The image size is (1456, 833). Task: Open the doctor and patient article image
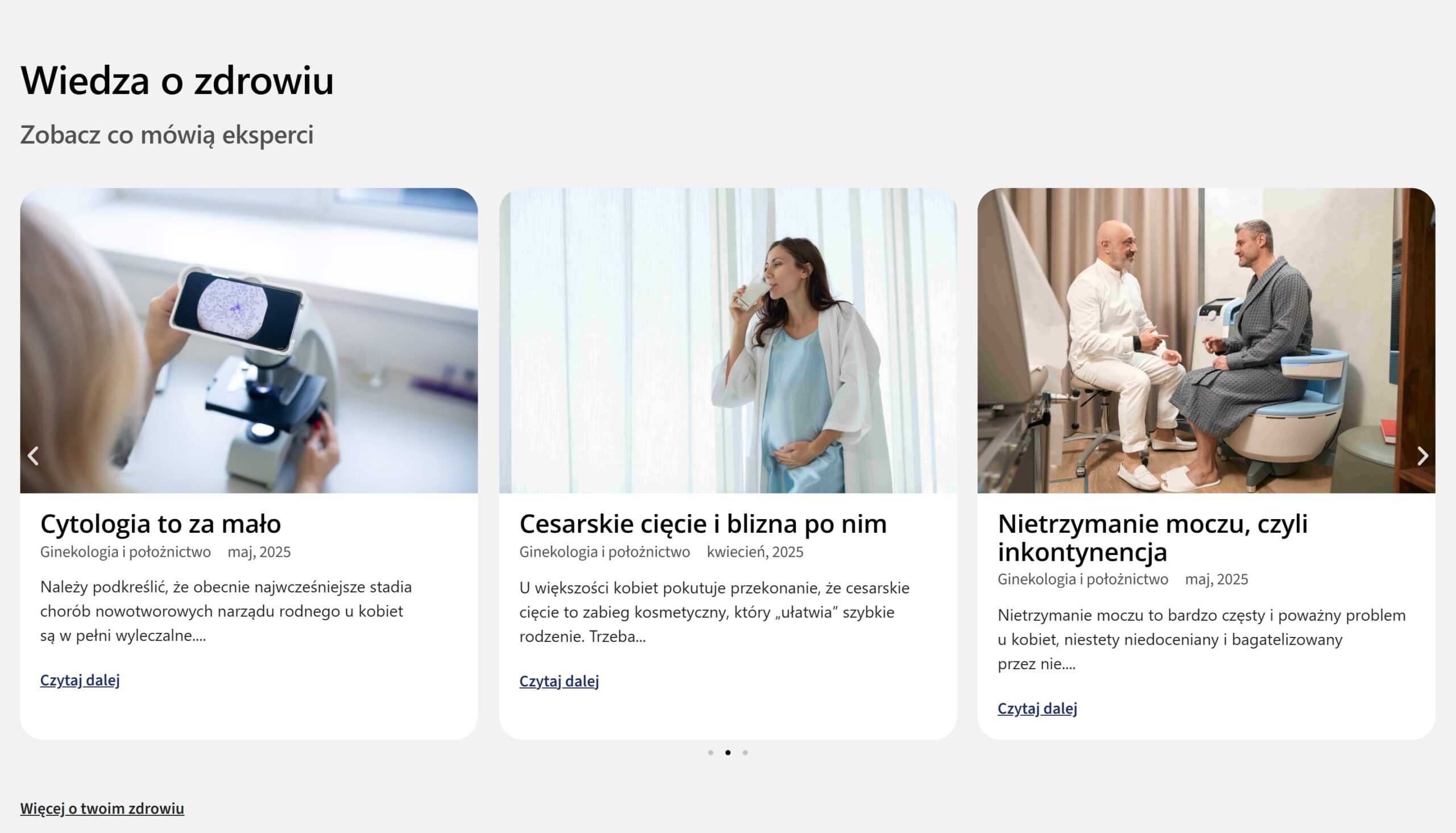click(1206, 341)
